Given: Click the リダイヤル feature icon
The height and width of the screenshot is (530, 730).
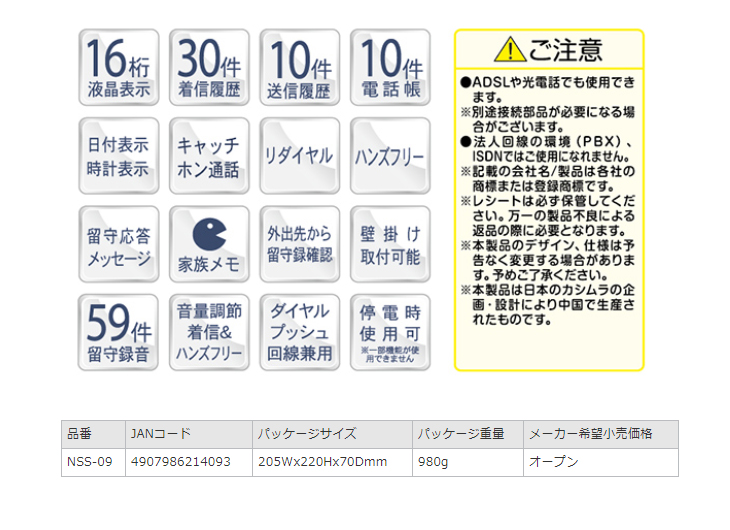Looking at the screenshot, I should (299, 156).
